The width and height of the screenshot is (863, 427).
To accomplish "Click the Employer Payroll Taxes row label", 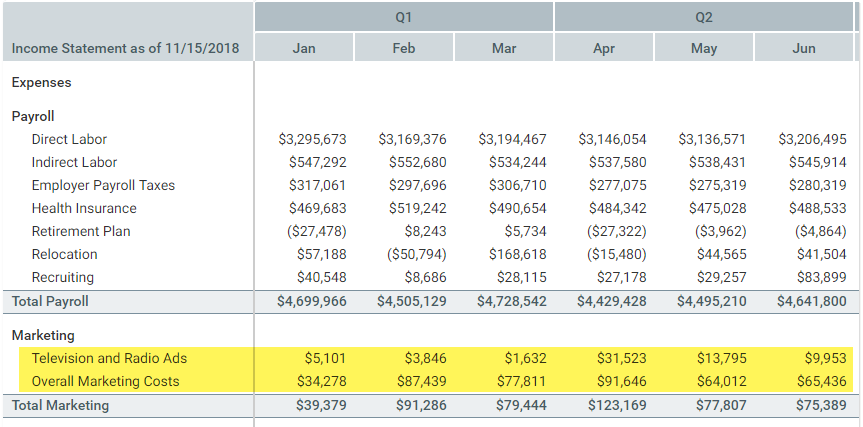I will (103, 185).
